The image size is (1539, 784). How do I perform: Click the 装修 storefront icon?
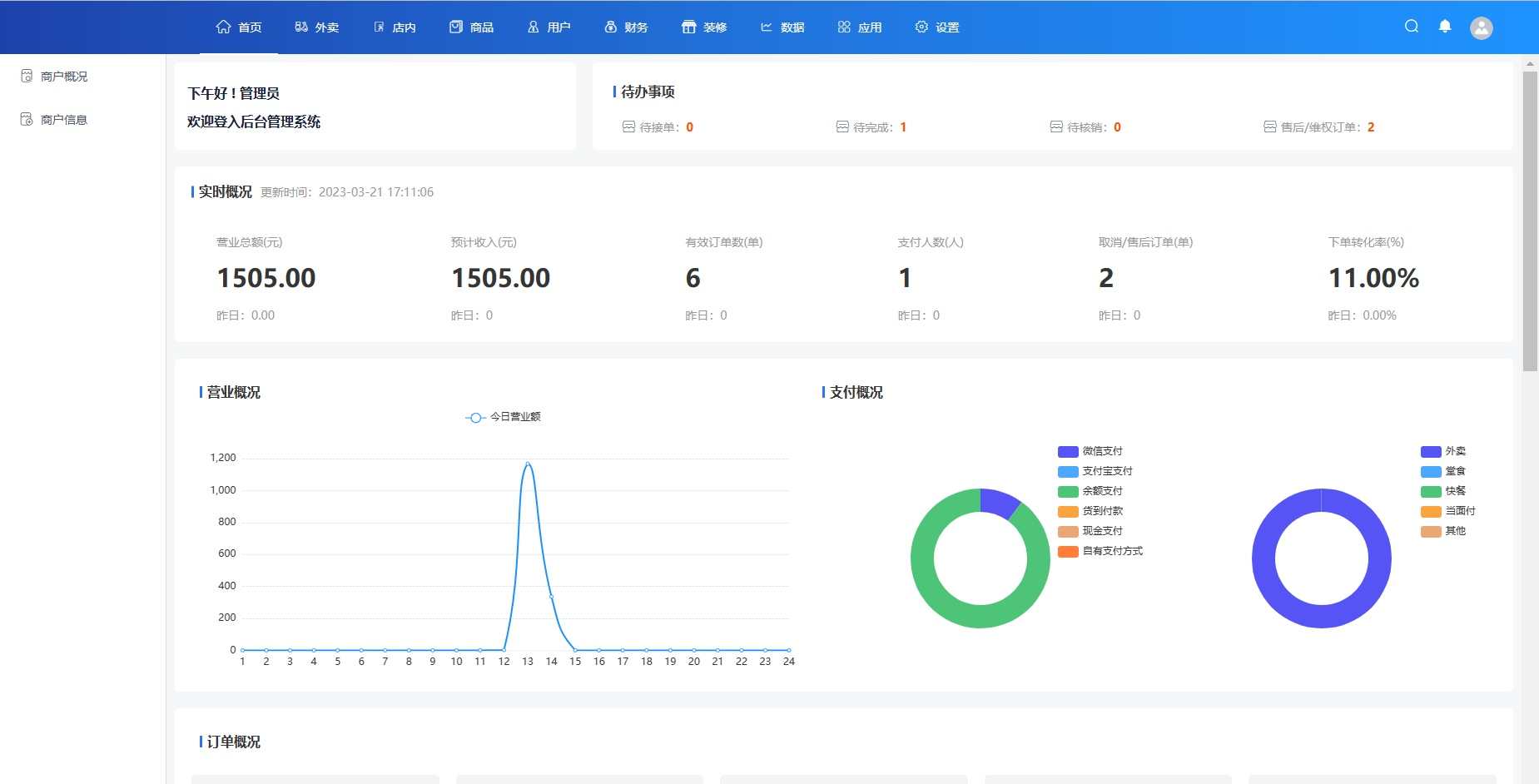(x=688, y=27)
